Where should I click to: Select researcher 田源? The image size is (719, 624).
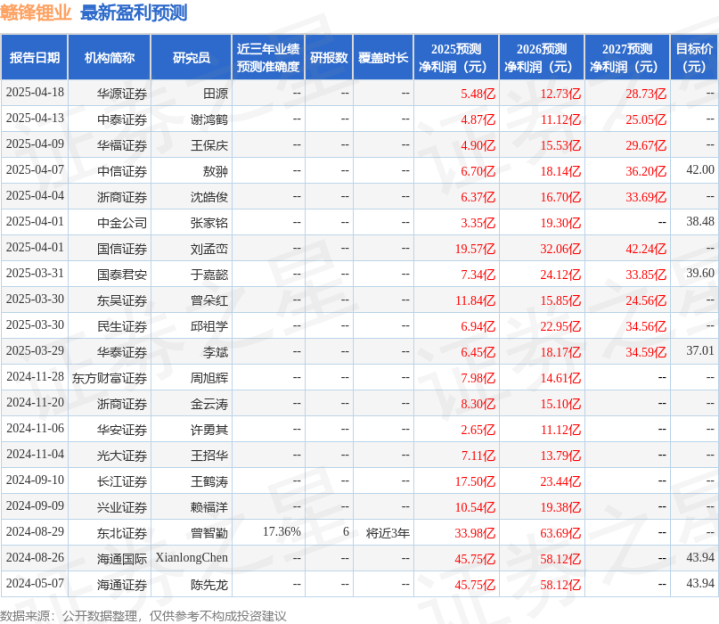click(x=215, y=94)
